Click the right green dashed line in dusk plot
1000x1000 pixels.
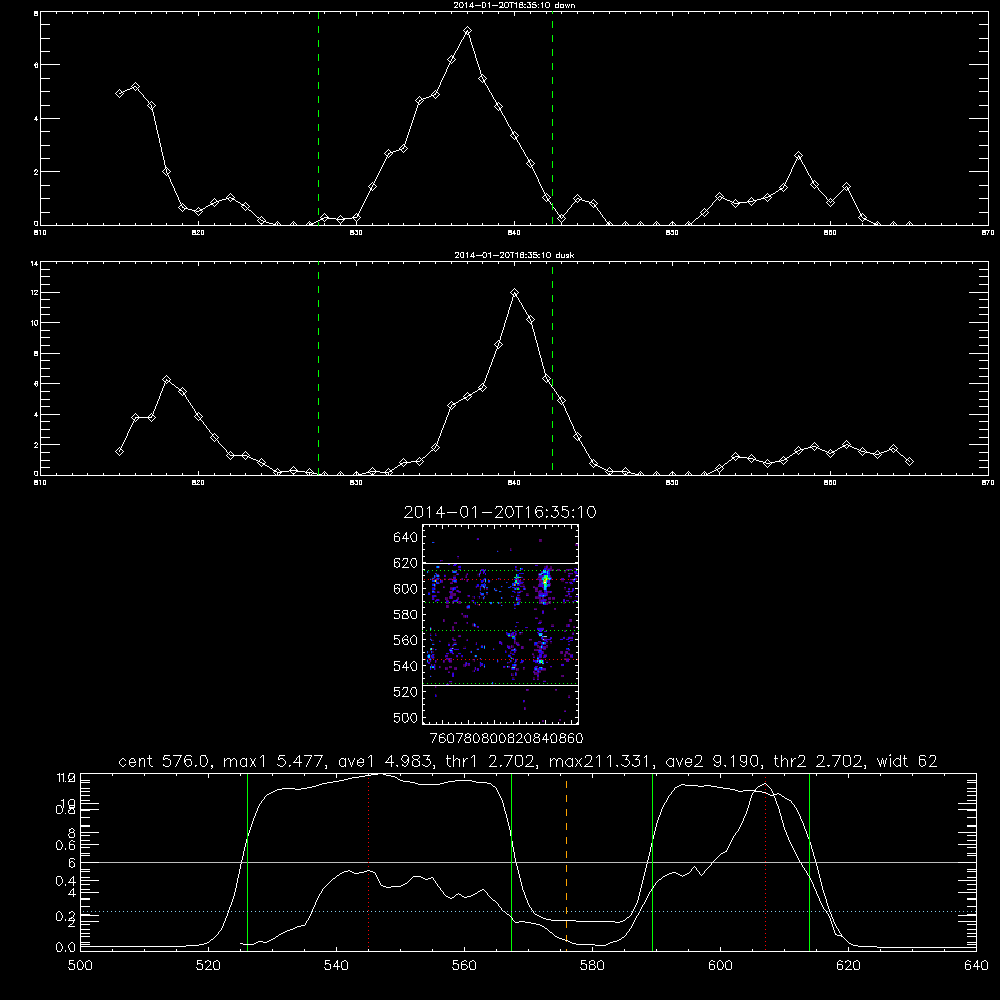(552, 368)
